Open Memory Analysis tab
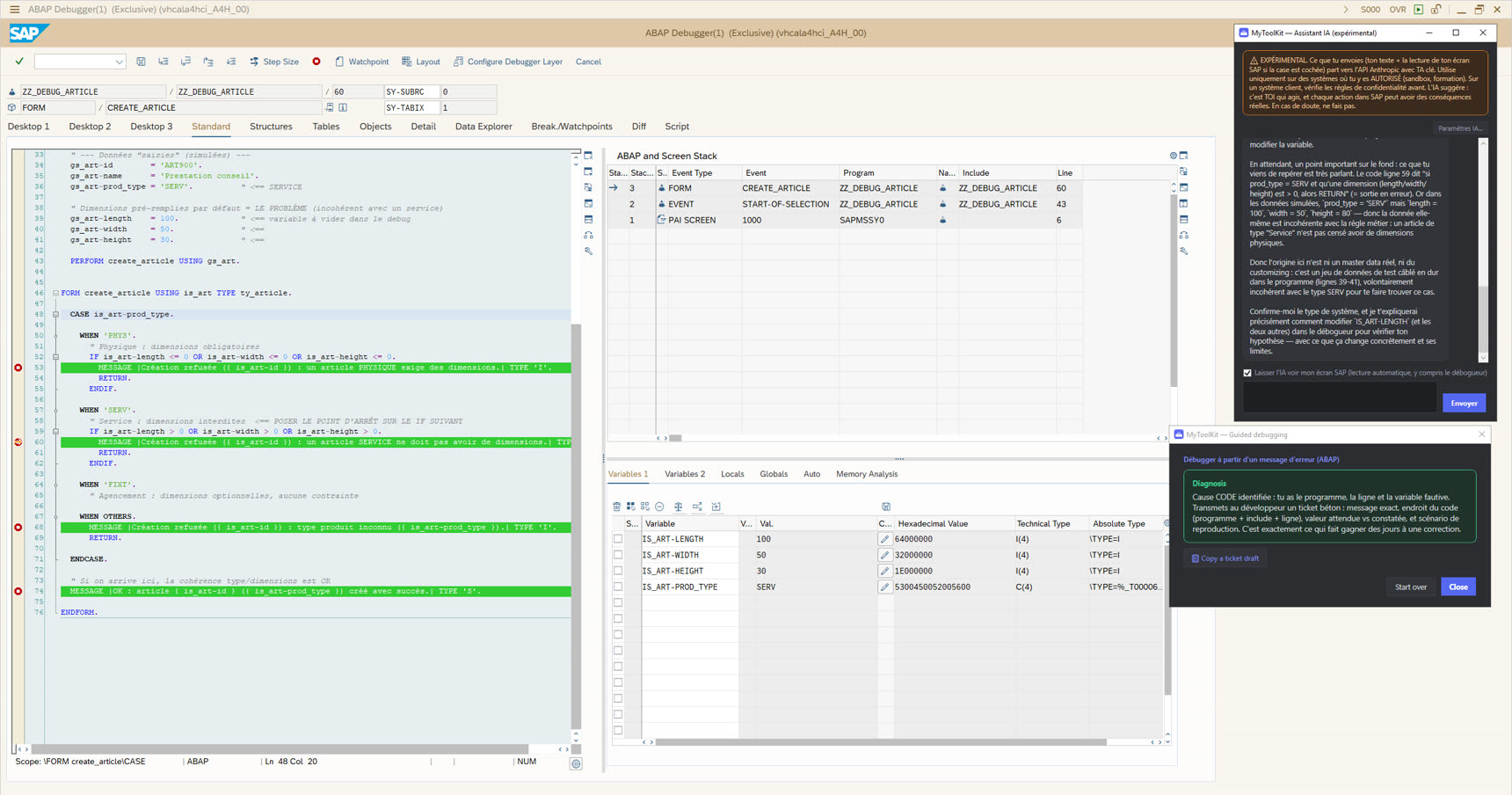 [x=867, y=474]
